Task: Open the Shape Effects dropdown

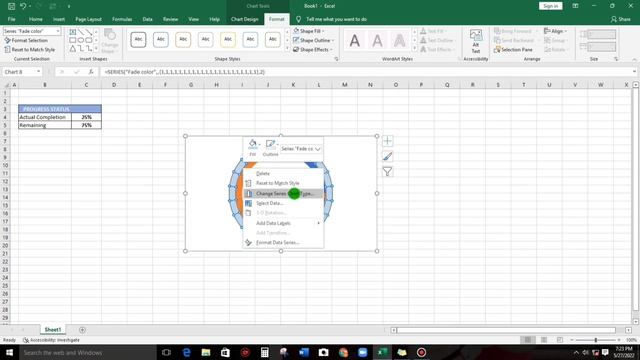Action: point(313,50)
